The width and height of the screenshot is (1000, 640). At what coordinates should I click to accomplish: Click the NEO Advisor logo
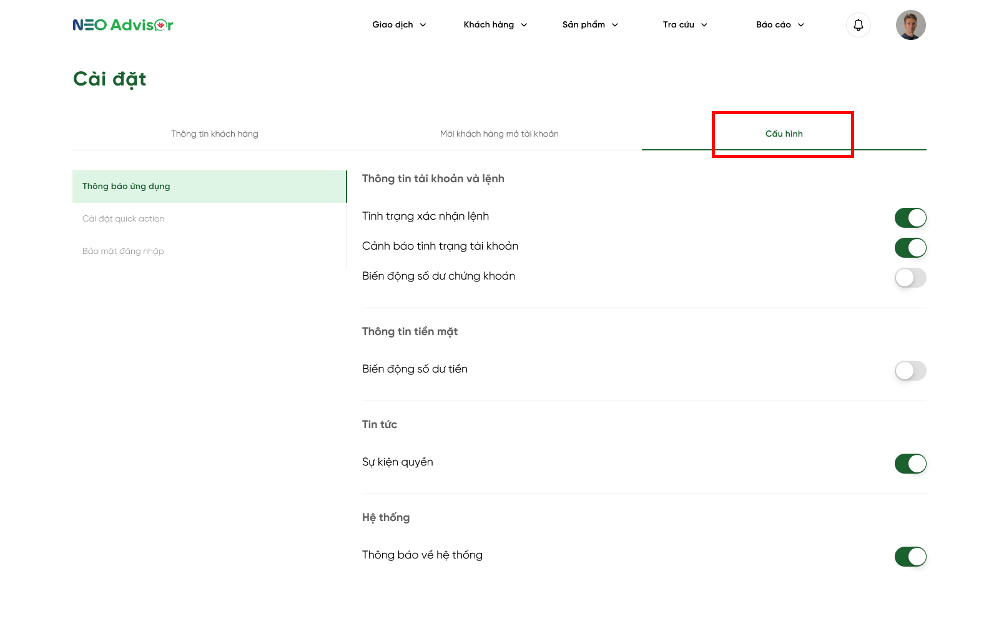click(123, 25)
